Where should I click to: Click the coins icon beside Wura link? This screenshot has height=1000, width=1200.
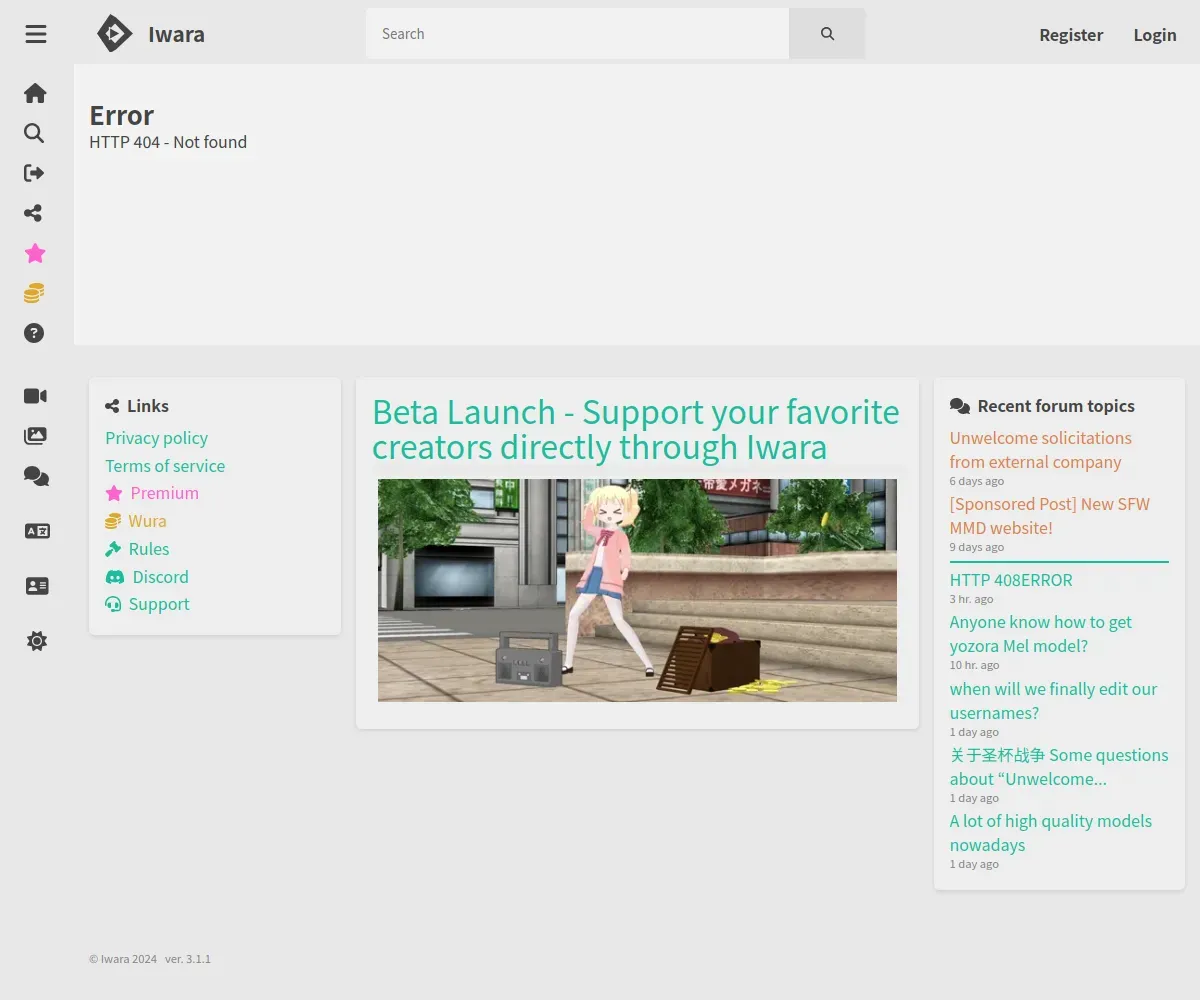click(x=113, y=521)
